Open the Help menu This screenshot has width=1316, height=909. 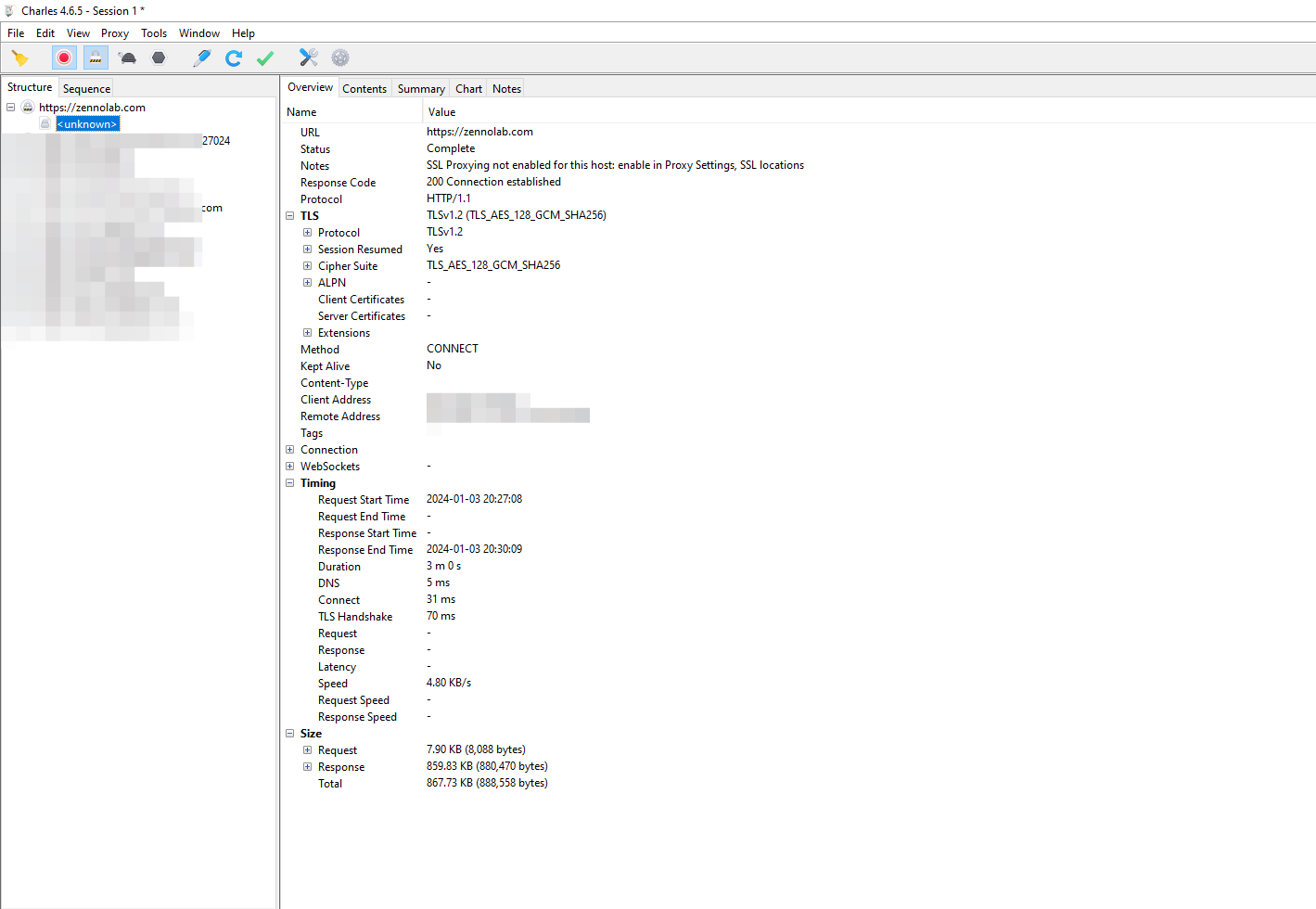(x=243, y=33)
